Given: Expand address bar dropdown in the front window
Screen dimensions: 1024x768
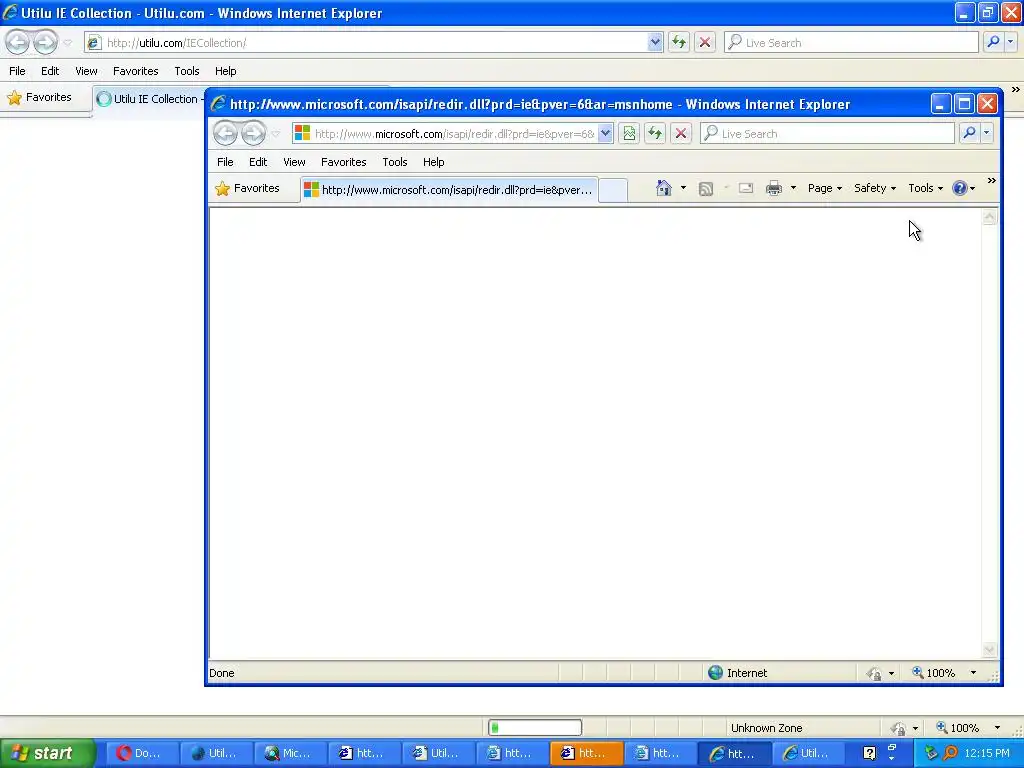Looking at the screenshot, I should [x=605, y=133].
